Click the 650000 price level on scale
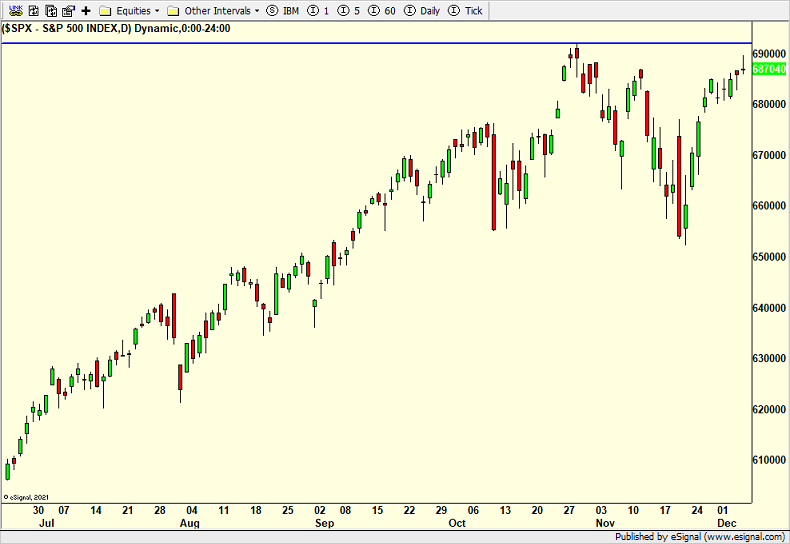790x544 pixels. click(x=769, y=257)
